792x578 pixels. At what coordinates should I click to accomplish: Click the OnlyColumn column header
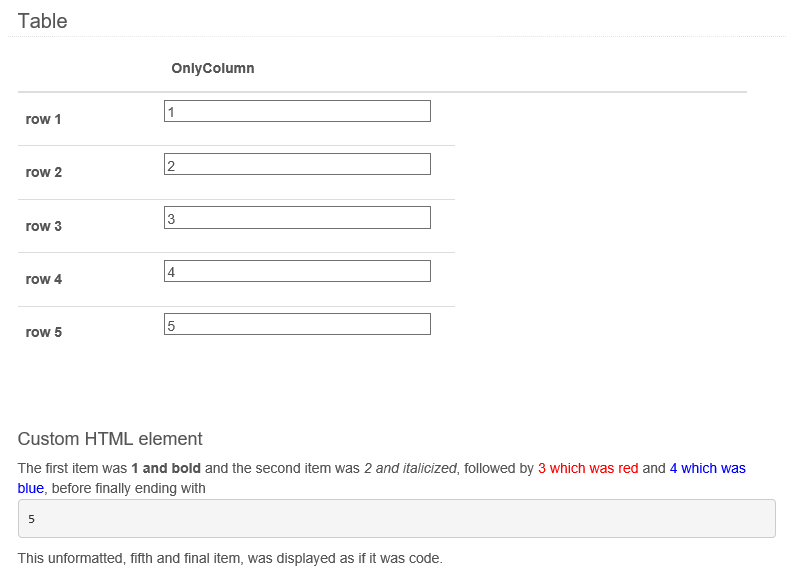pyautogui.click(x=213, y=69)
